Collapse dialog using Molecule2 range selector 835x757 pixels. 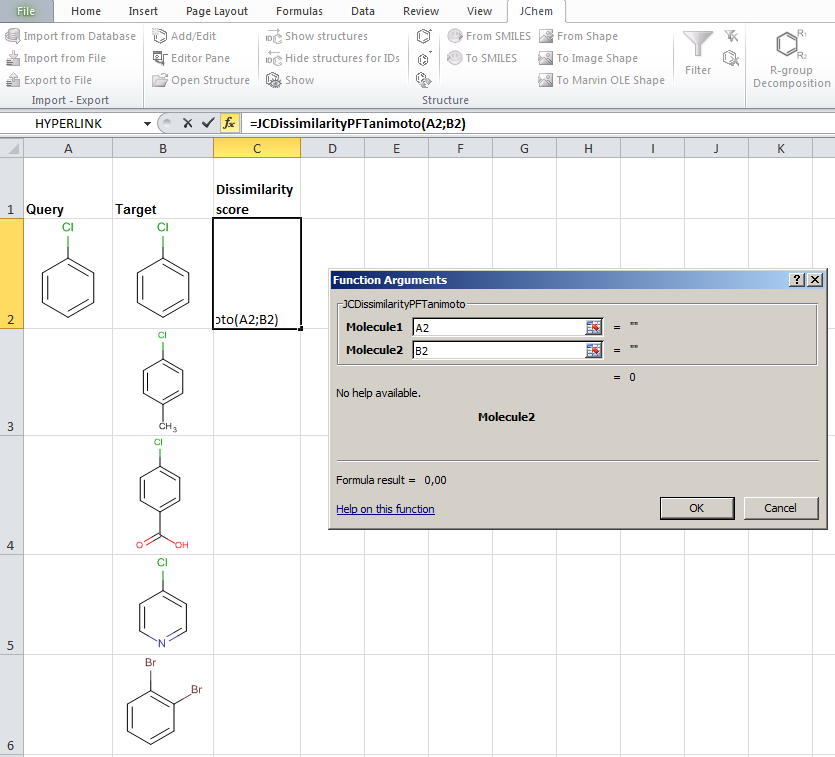tap(594, 350)
